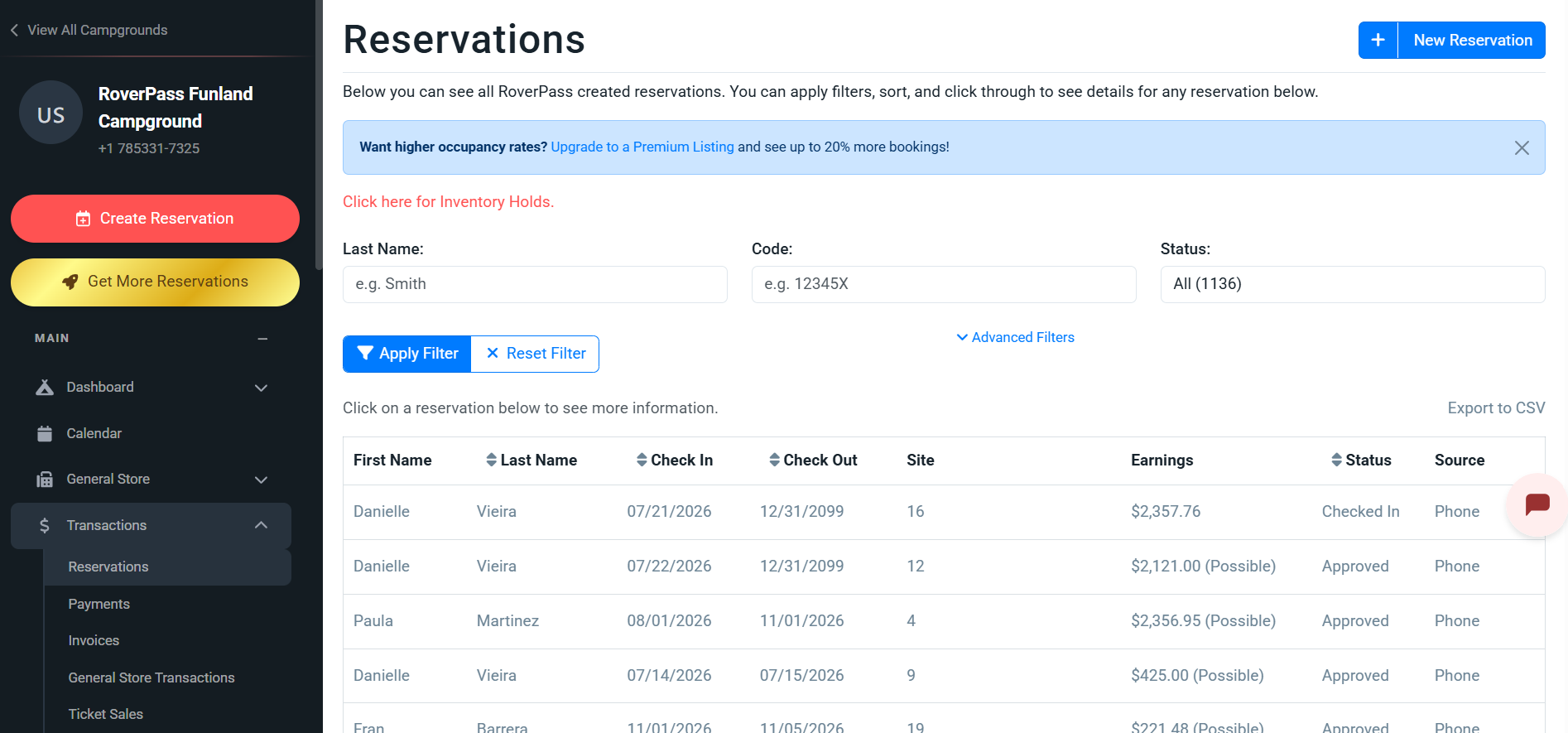This screenshot has width=1568, height=733.
Task: Expand Advanced Filters
Action: click(1015, 337)
